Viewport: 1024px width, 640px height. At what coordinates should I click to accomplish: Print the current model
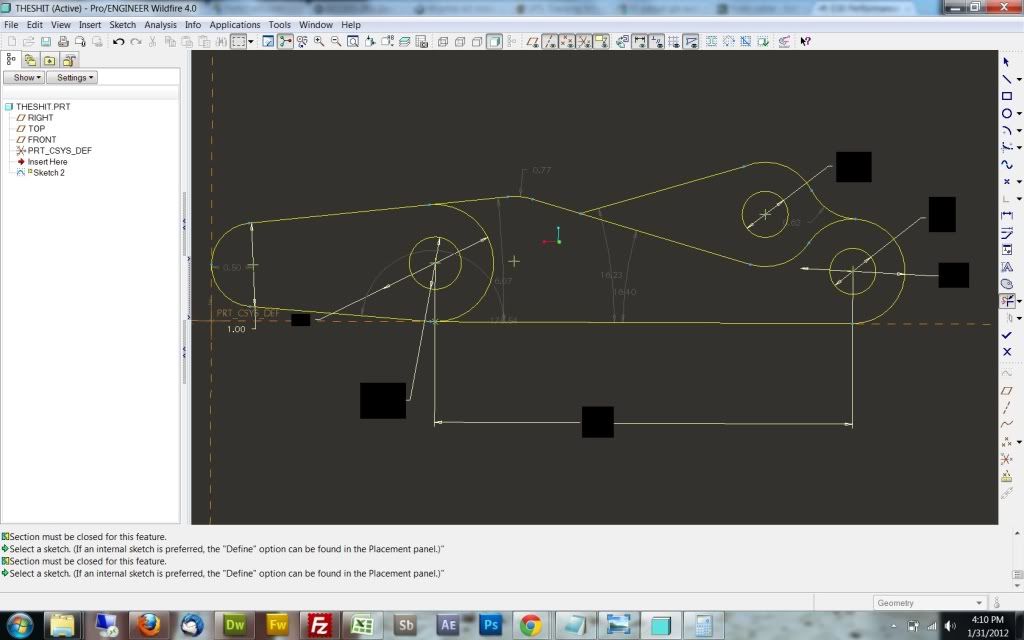(x=63, y=41)
